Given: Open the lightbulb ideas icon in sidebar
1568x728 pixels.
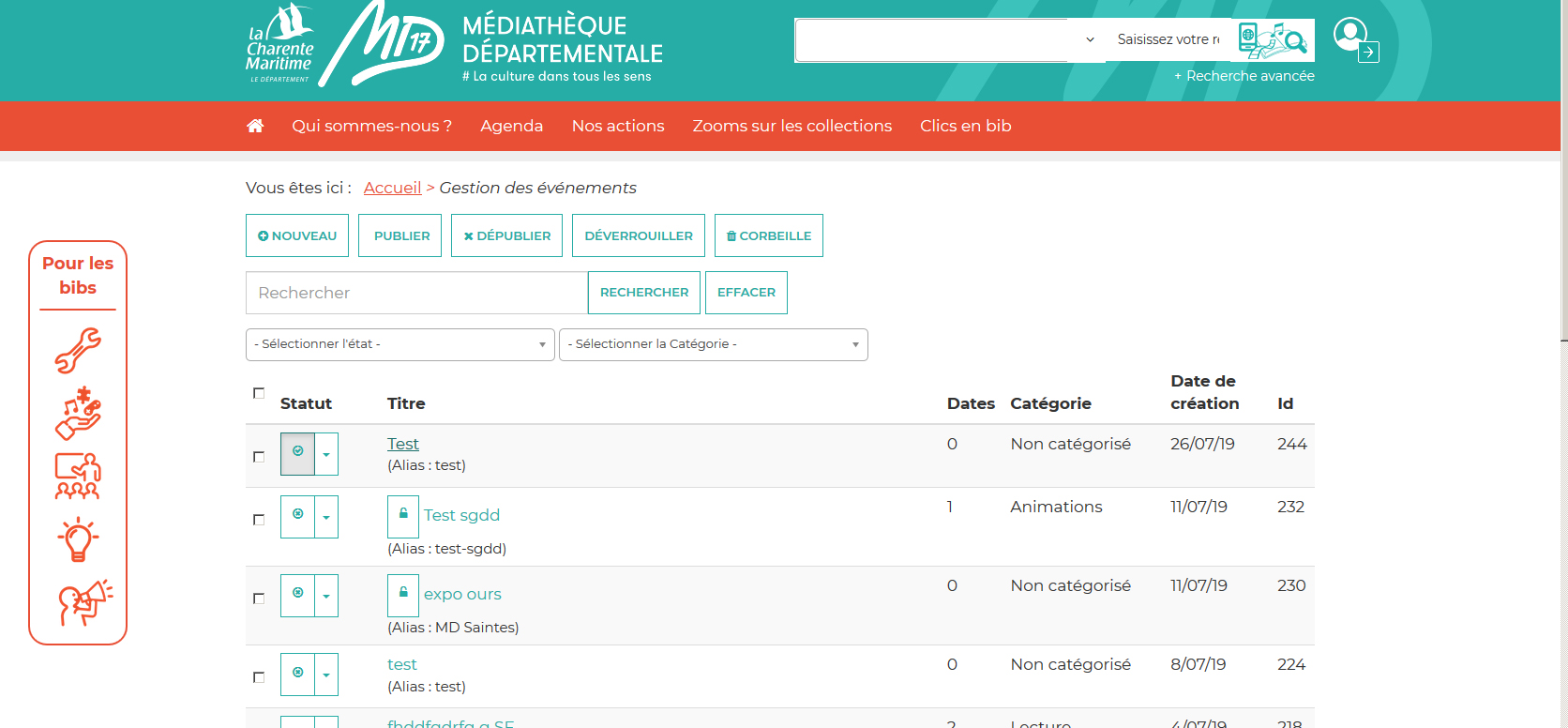Looking at the screenshot, I should coord(78,539).
